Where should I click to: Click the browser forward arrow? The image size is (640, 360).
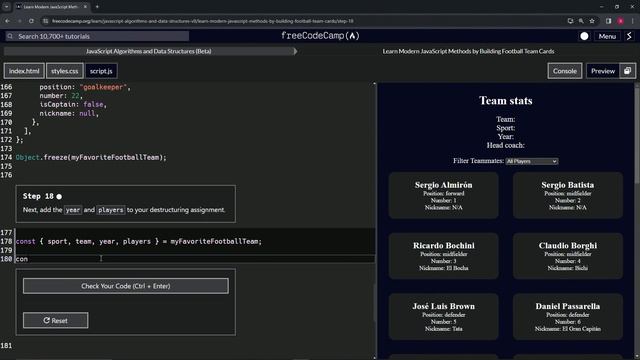[x=19, y=21]
